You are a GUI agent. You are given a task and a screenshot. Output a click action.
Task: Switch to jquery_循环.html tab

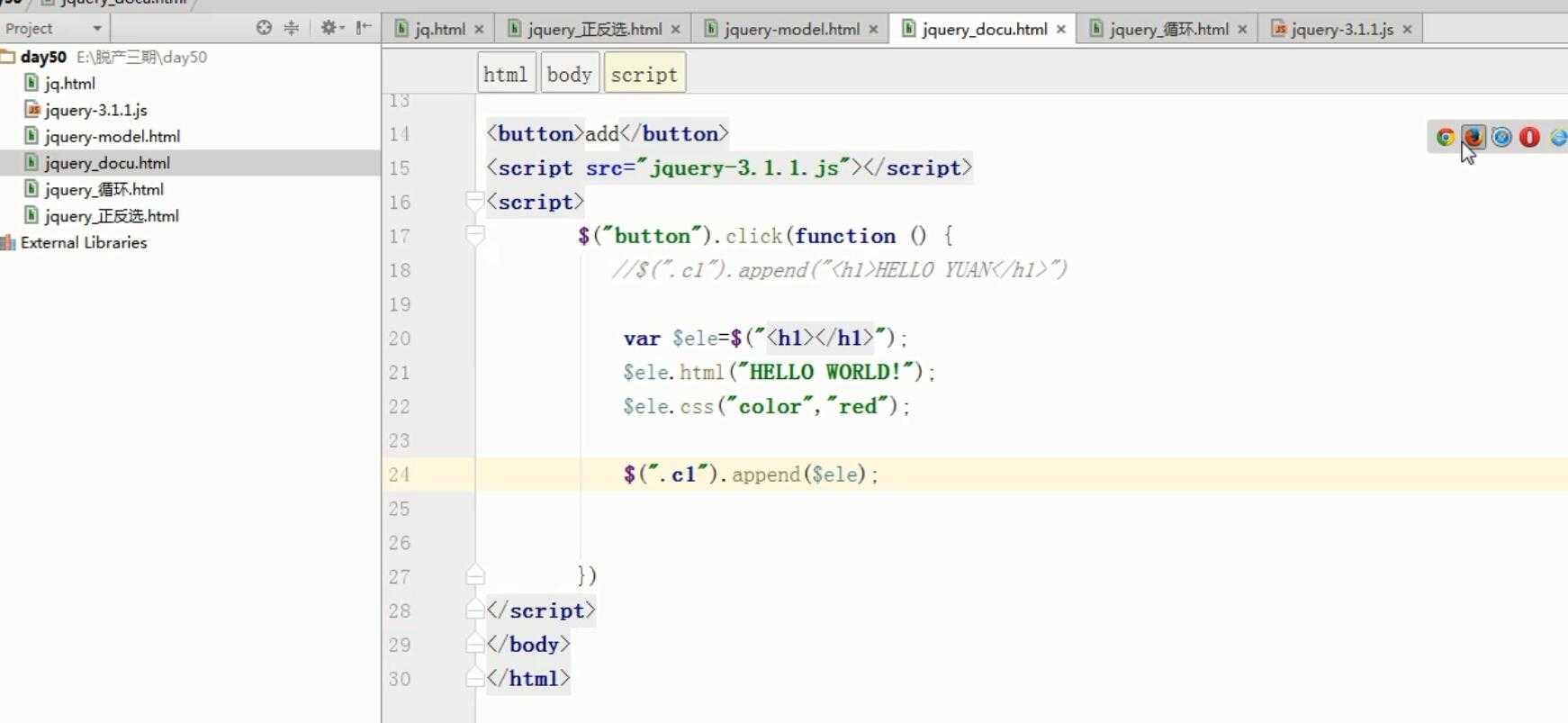(x=1168, y=29)
